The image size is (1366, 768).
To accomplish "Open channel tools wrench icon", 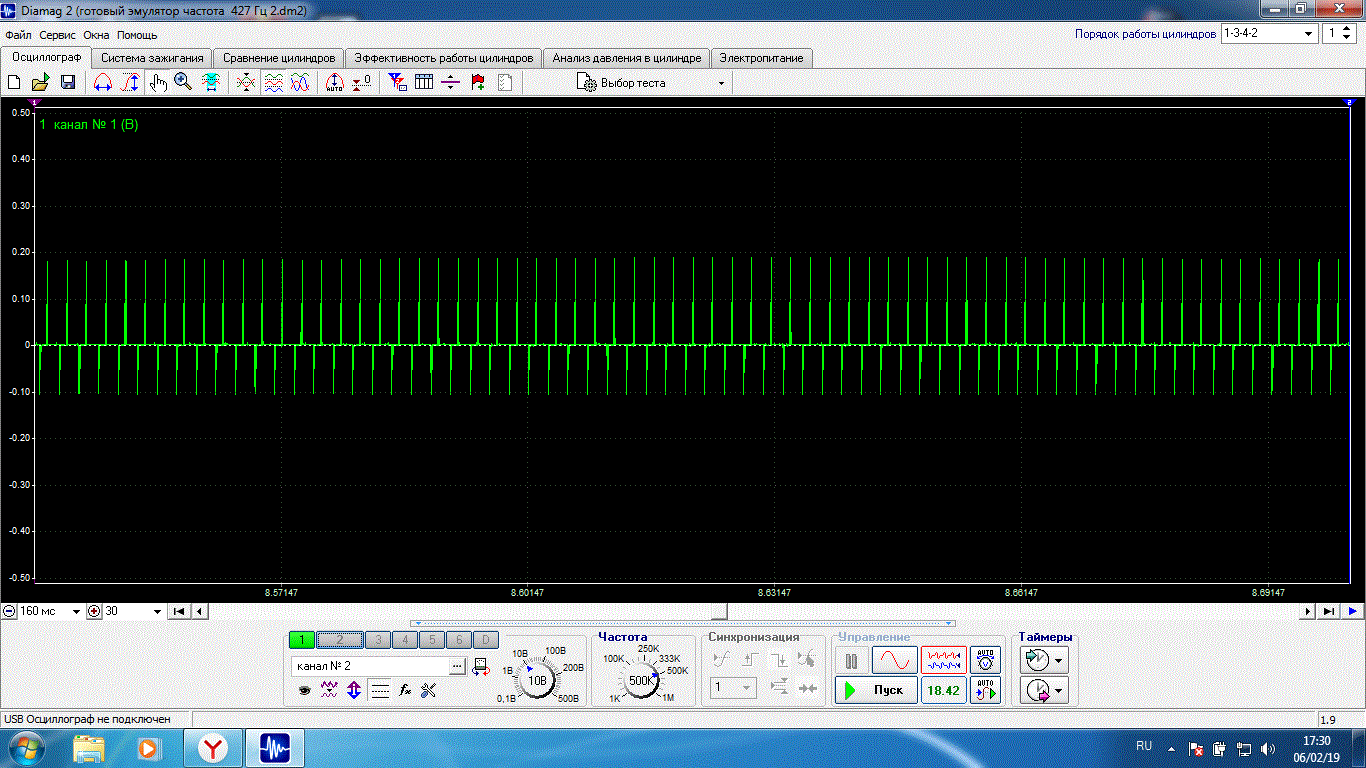I will click(430, 690).
